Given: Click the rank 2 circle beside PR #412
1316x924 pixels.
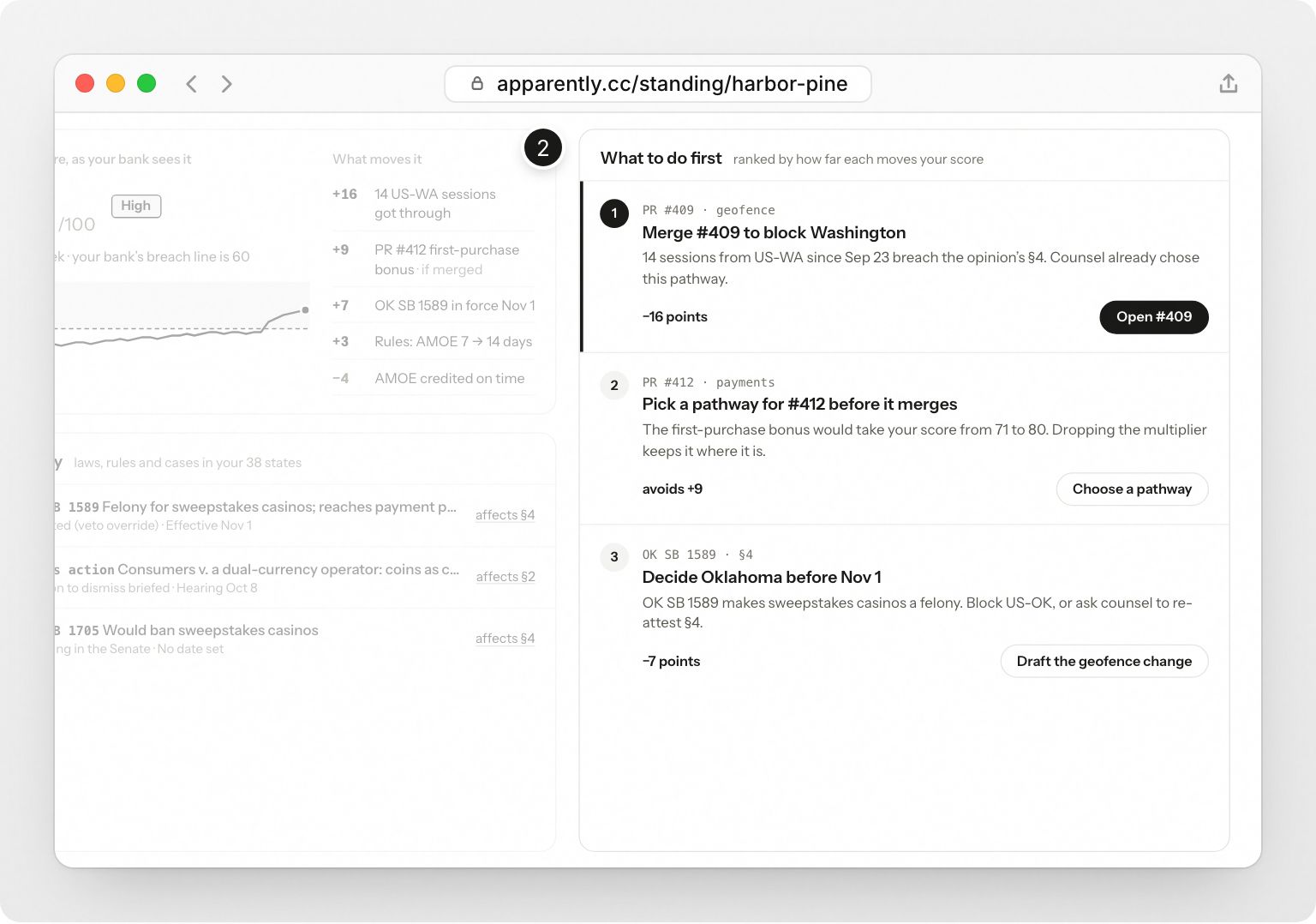Looking at the screenshot, I should (x=614, y=385).
